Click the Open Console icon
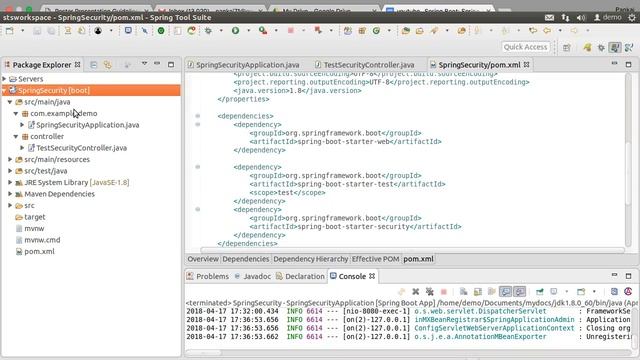 click(581, 291)
